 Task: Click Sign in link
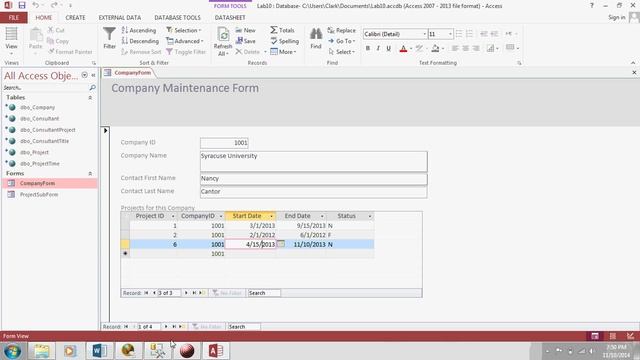pos(616,17)
